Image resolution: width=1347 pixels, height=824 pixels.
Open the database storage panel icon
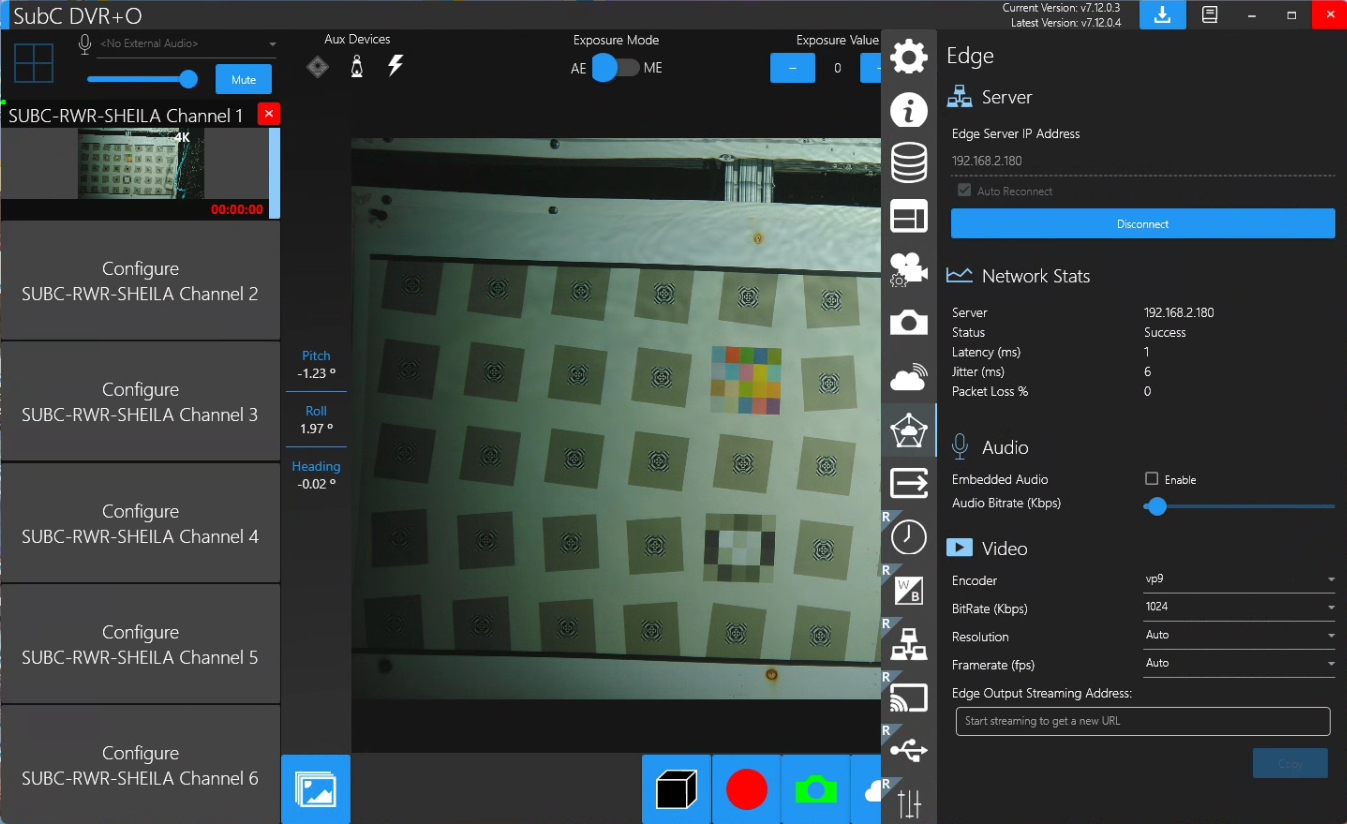908,163
